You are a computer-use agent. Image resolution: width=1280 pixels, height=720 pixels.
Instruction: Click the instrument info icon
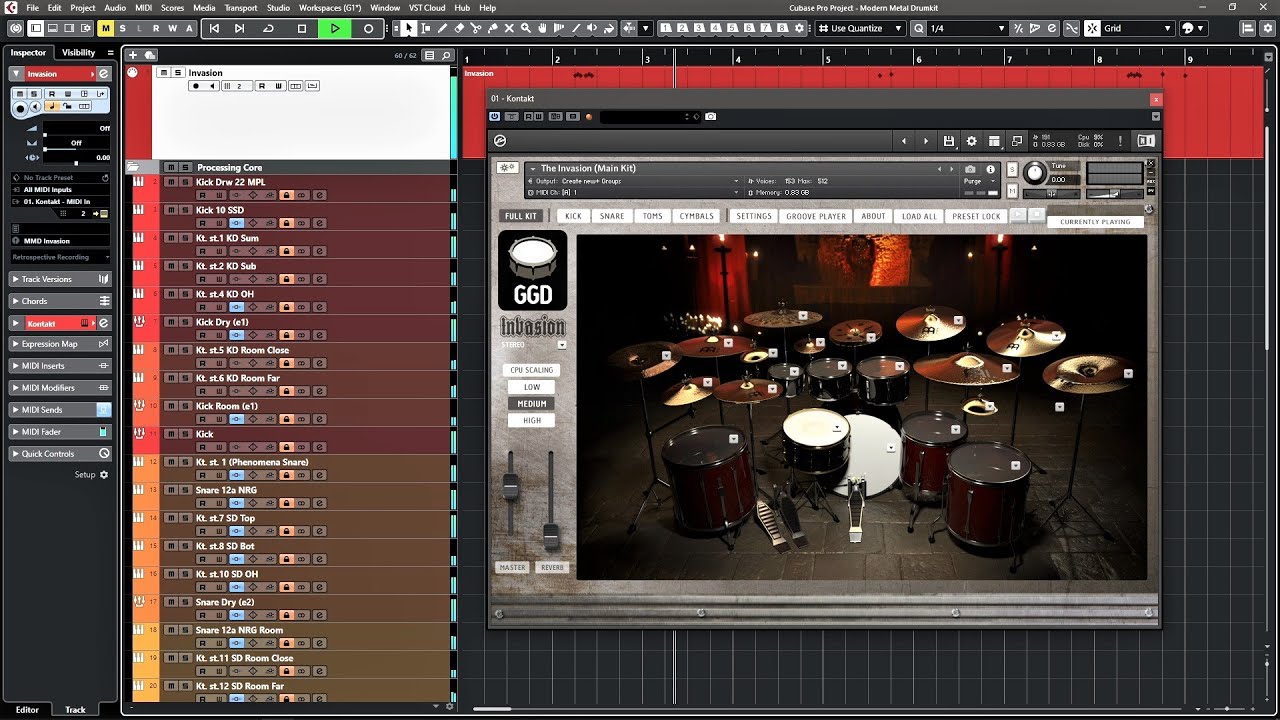click(991, 169)
